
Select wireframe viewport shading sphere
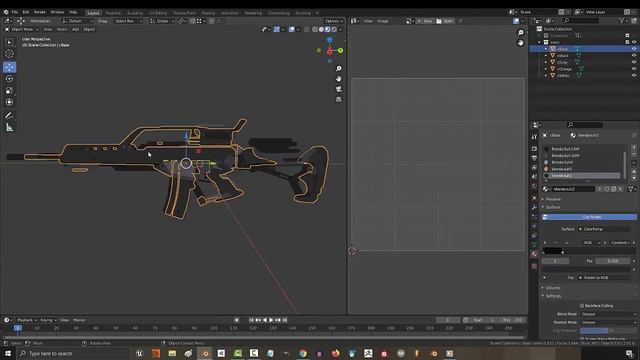click(x=315, y=29)
